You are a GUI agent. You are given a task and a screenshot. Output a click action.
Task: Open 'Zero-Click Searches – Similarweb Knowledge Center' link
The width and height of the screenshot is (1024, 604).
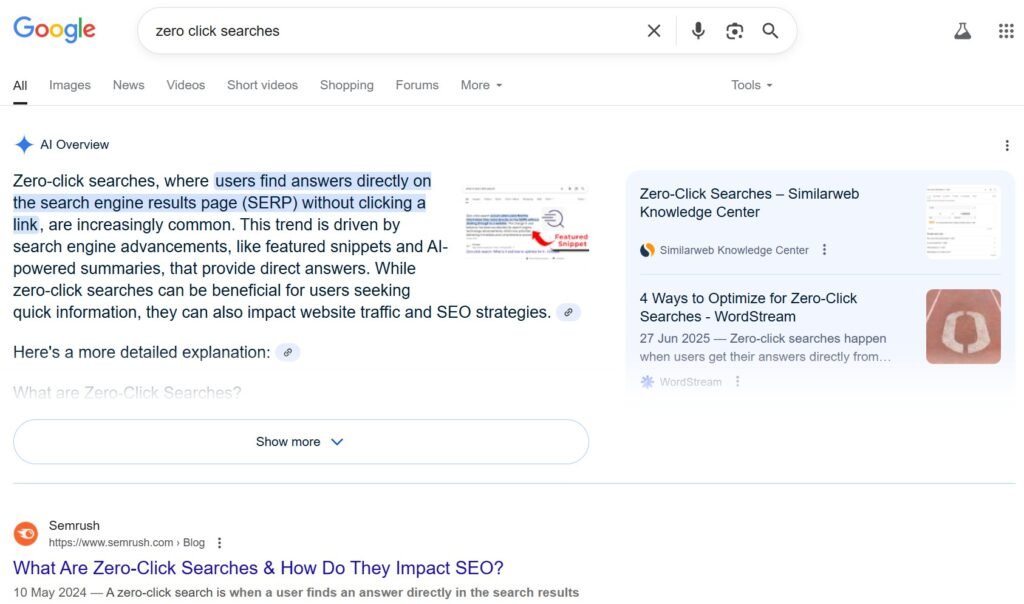pos(749,203)
